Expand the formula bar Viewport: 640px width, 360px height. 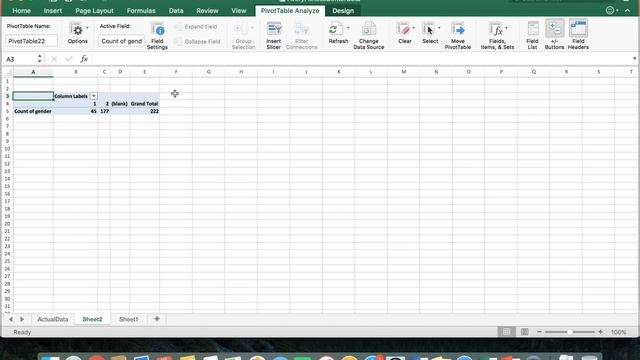click(x=634, y=59)
